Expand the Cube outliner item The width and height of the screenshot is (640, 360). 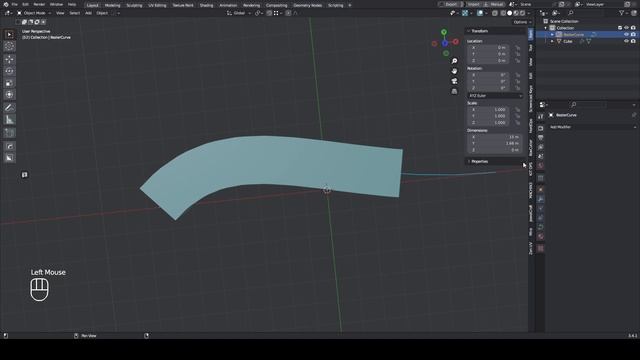point(552,41)
